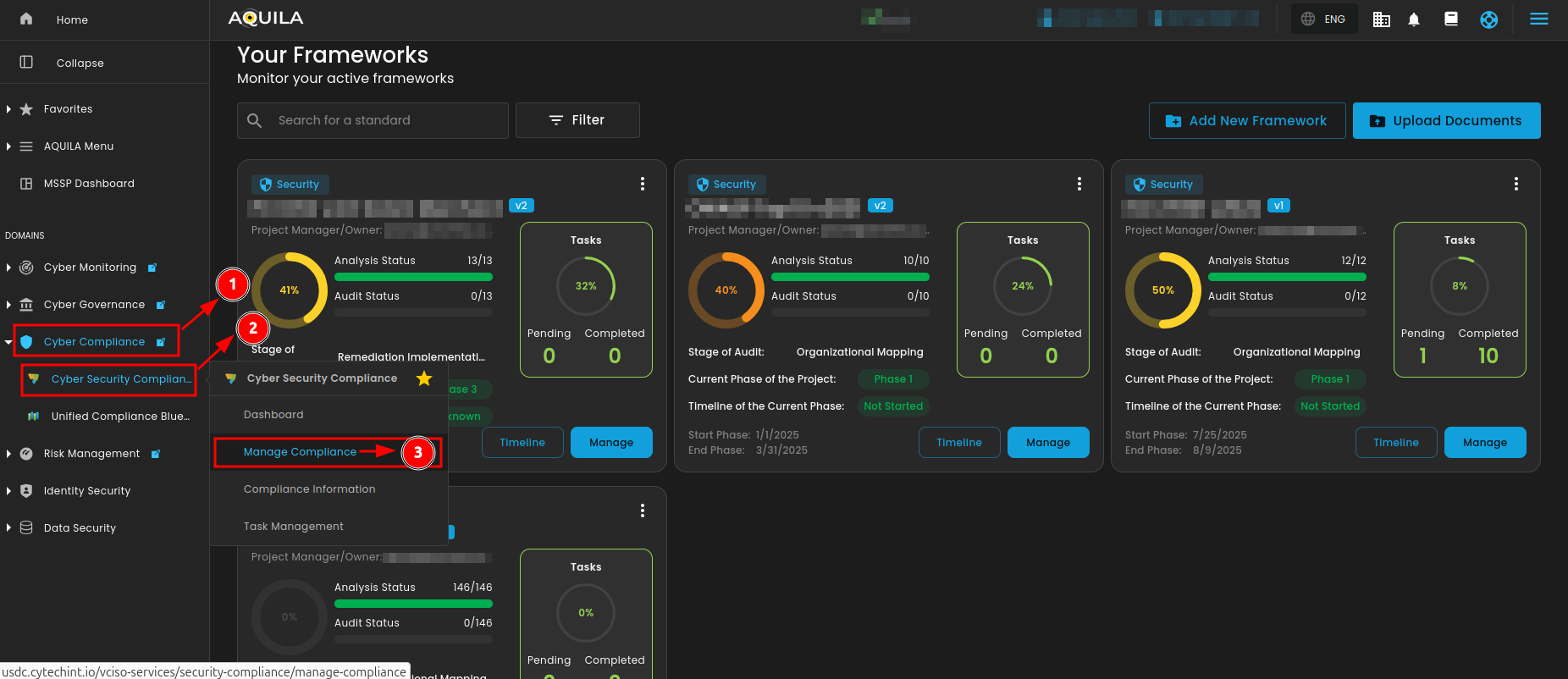The height and width of the screenshot is (679, 1568).
Task: Click the Upload Documents button
Action: pos(1446,121)
